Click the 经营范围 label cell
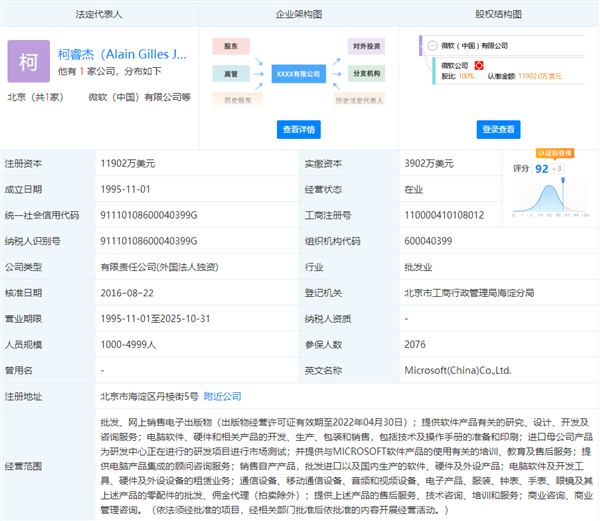 pyautogui.click(x=47, y=466)
